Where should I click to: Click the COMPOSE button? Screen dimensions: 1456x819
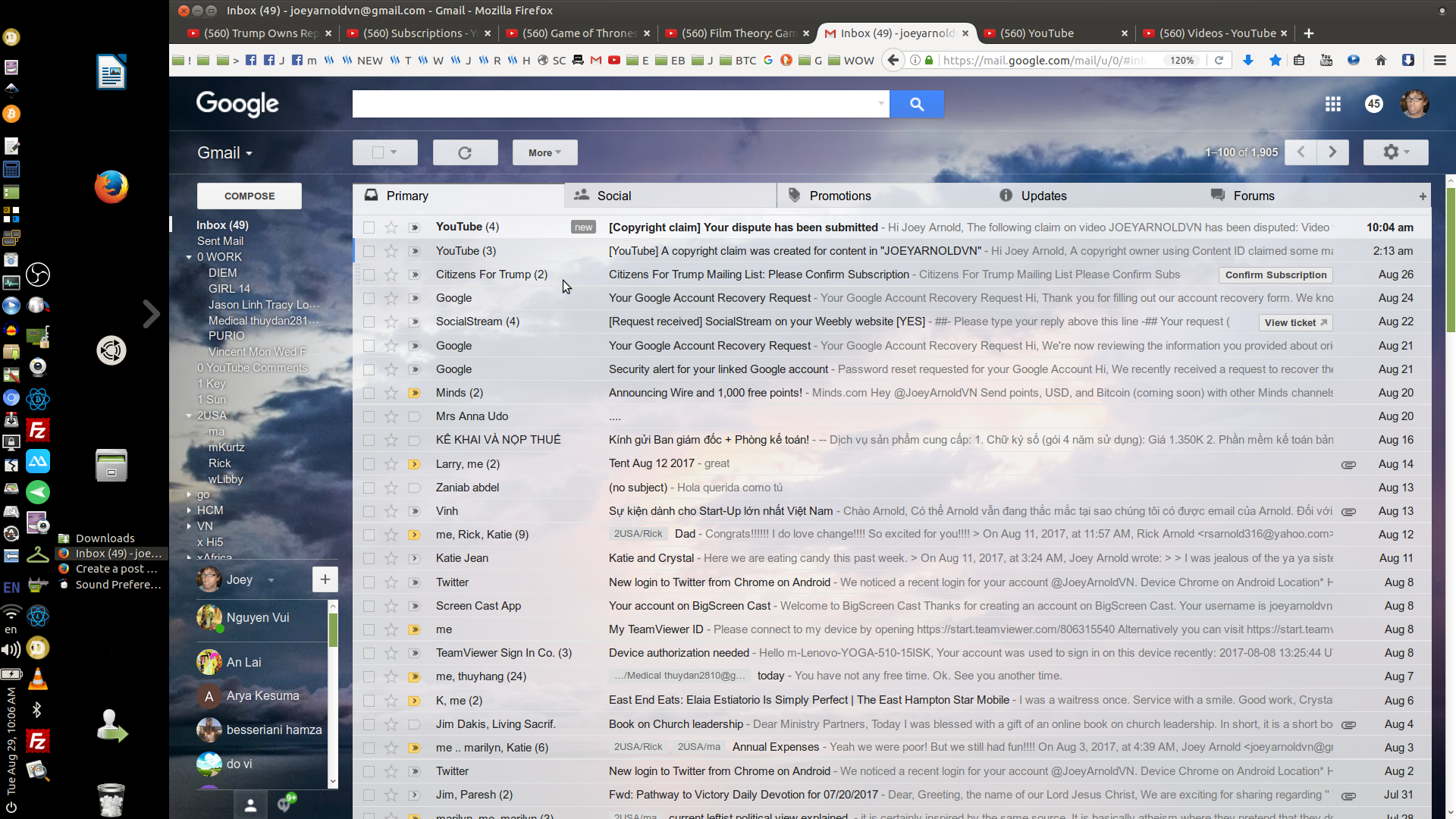[249, 196]
